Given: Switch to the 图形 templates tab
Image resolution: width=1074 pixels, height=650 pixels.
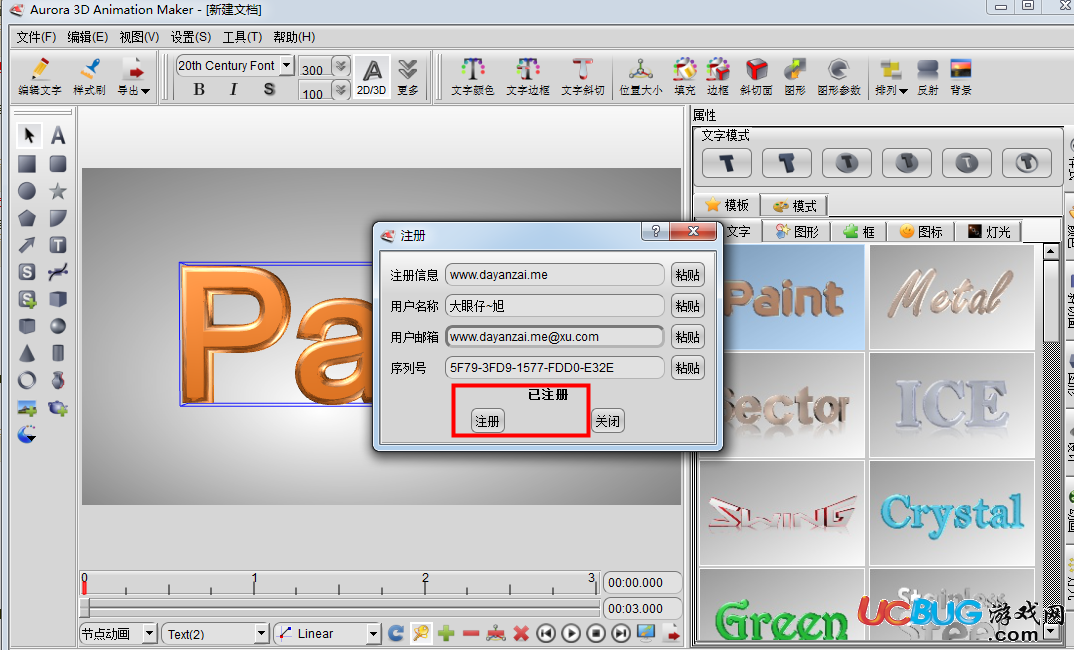Looking at the screenshot, I should click(x=797, y=232).
